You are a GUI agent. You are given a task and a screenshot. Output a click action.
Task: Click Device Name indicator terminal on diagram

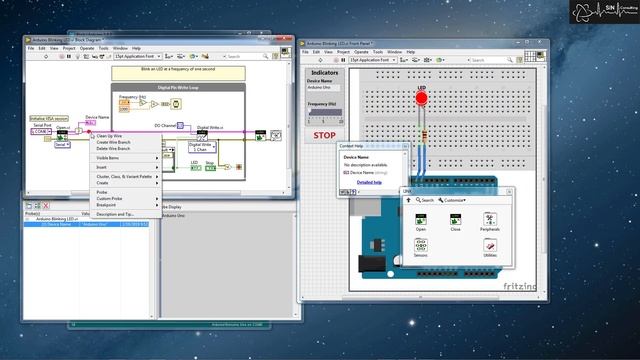[90, 122]
